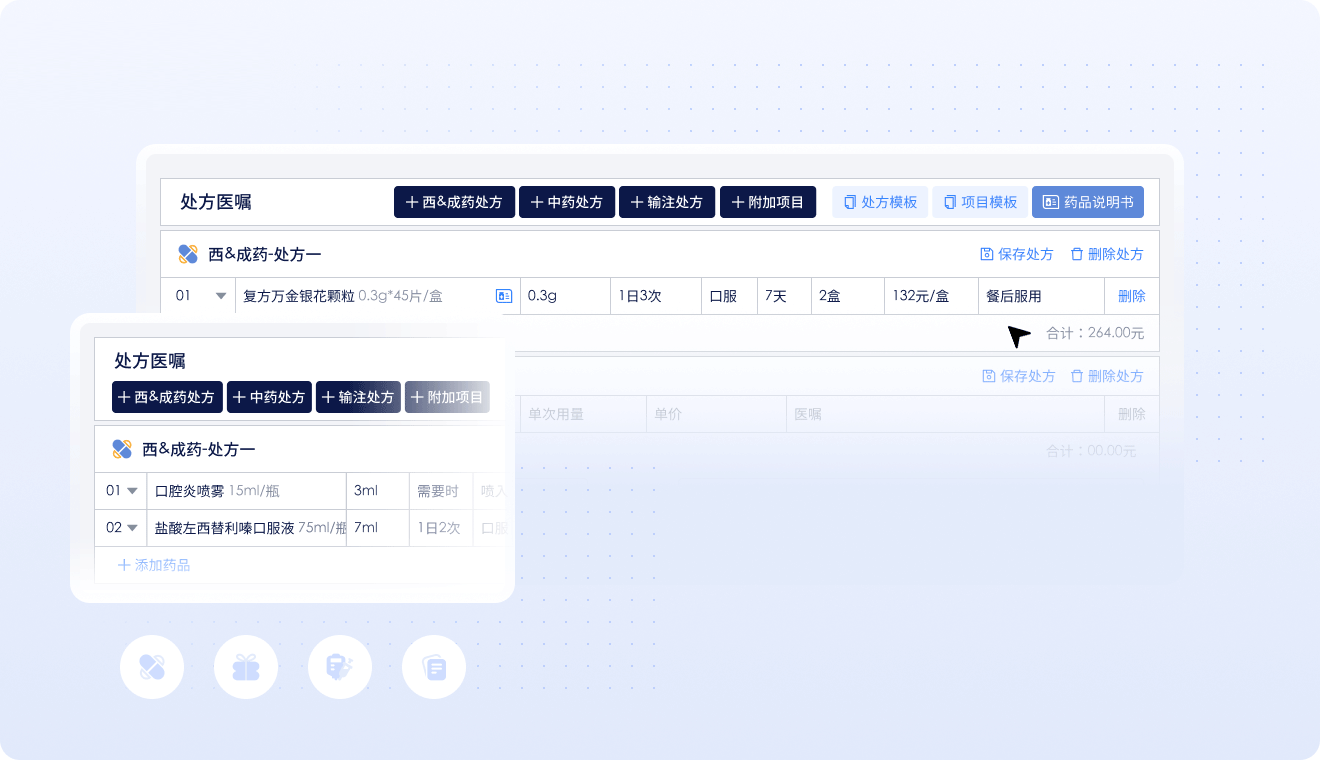
Task: Expand the 01 dropdown beside 口腔炎喷雾
Action: (x=132, y=491)
